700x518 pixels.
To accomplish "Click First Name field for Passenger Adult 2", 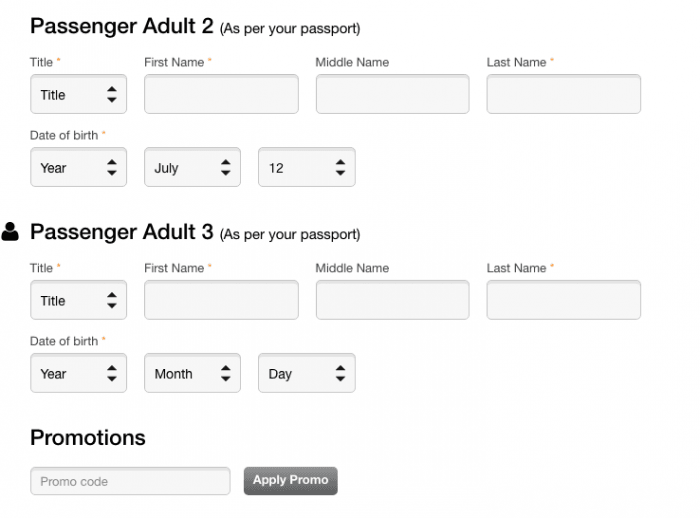I will coord(221,94).
